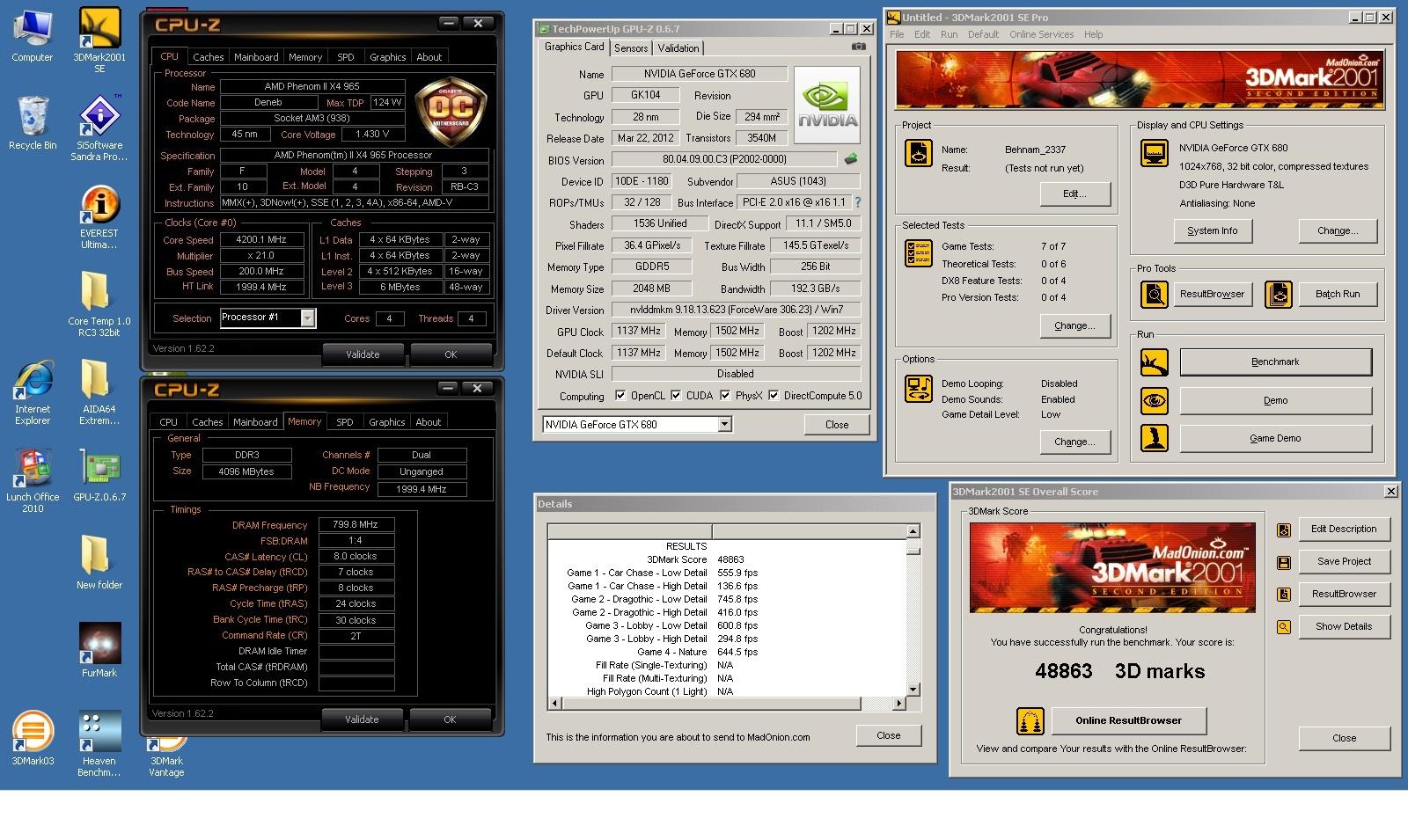Open the 3DMark2001 SE desktop shortcut
Viewport: 1408px width, 840px height.
coord(99,40)
